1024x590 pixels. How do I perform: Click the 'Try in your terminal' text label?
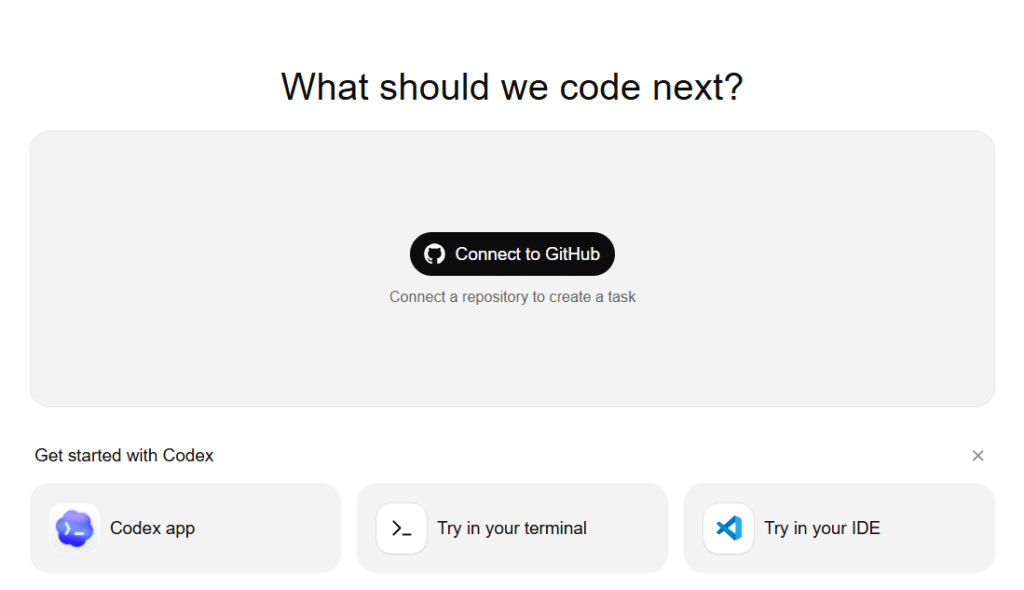512,528
